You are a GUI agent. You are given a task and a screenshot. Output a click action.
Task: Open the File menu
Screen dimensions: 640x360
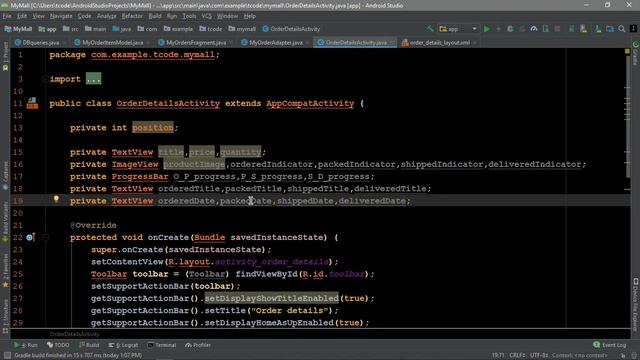point(7,16)
